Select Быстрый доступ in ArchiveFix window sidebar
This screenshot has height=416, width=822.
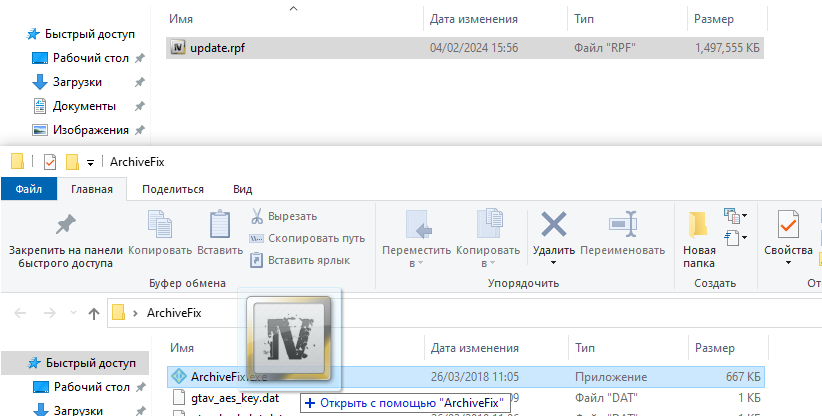tap(75, 363)
